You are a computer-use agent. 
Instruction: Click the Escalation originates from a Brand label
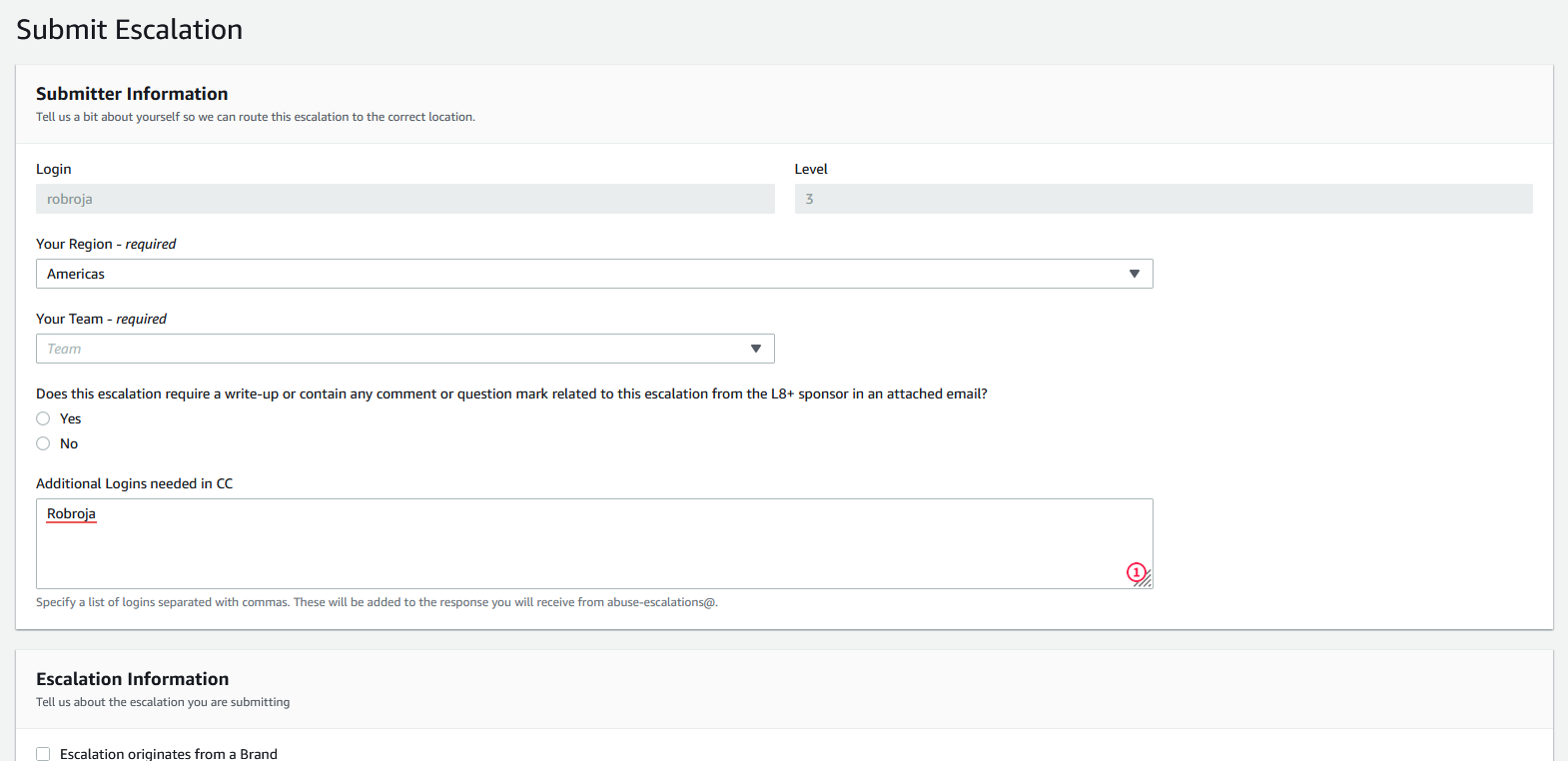168,754
